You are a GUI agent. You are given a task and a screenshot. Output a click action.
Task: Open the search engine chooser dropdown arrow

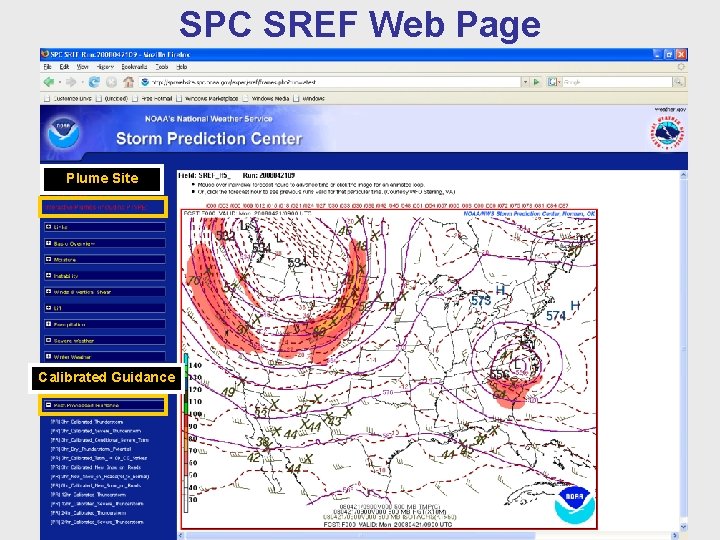coord(559,82)
